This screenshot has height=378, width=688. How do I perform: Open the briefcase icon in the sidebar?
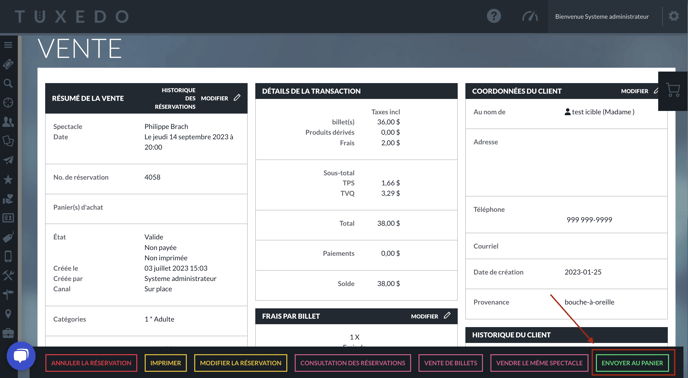[8, 333]
